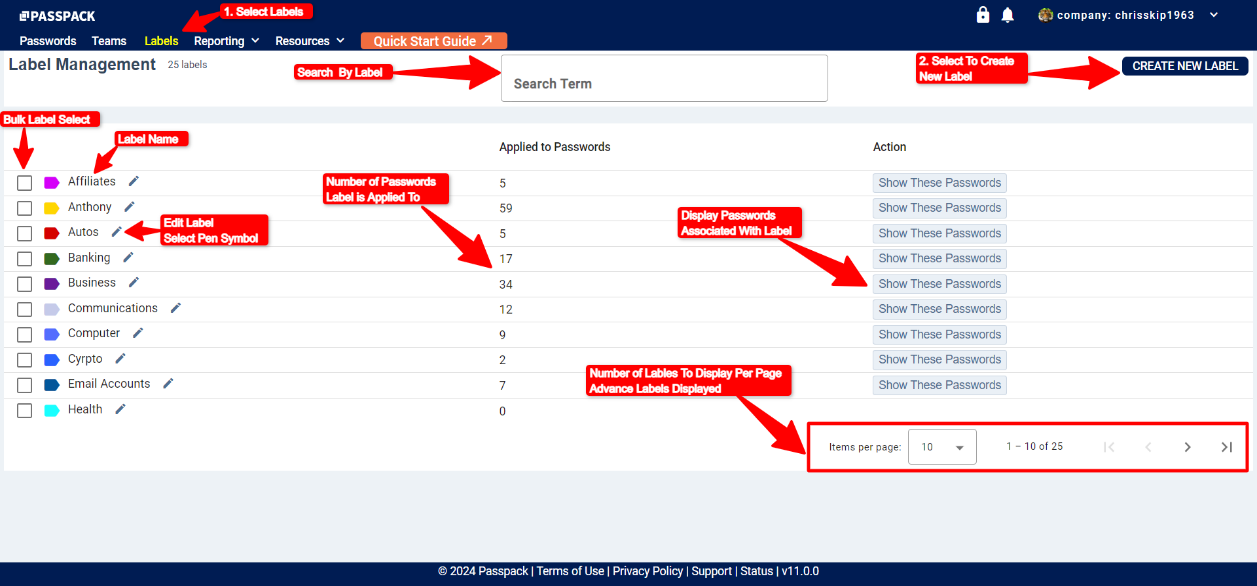Show passwords for Computer label
The width and height of the screenshot is (1257, 586).
940,334
